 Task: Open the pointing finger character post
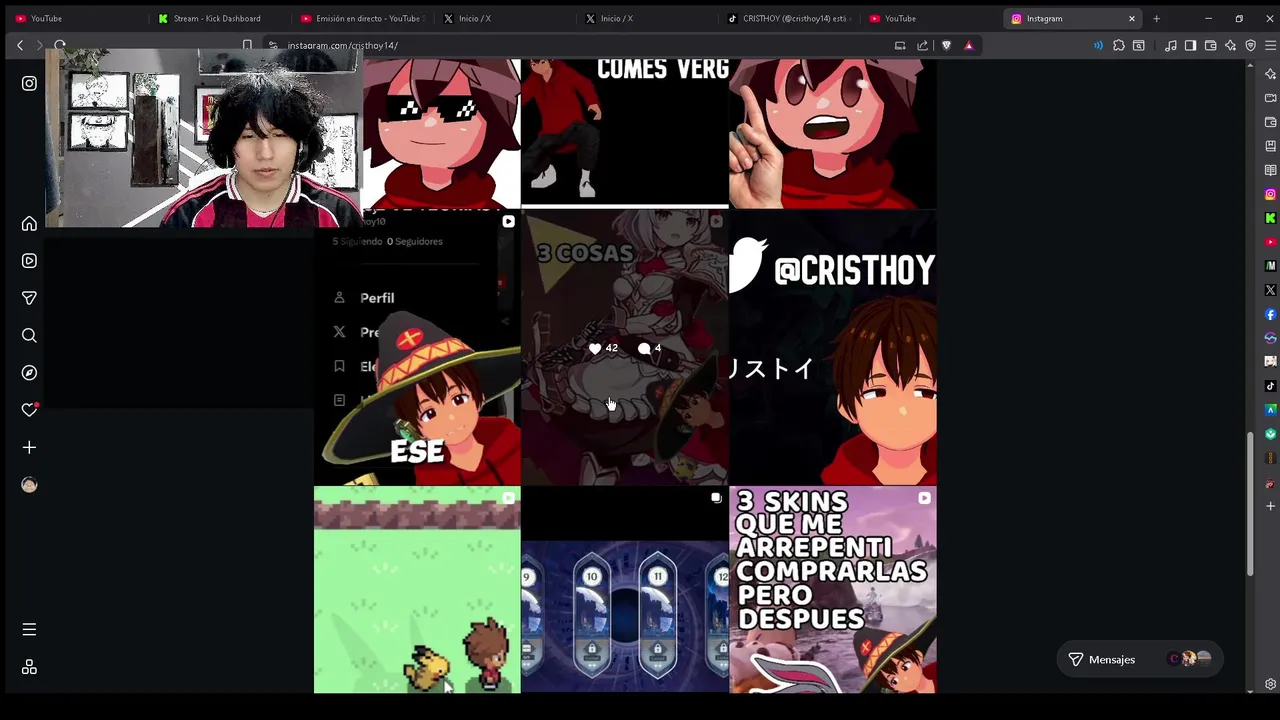tap(833, 133)
